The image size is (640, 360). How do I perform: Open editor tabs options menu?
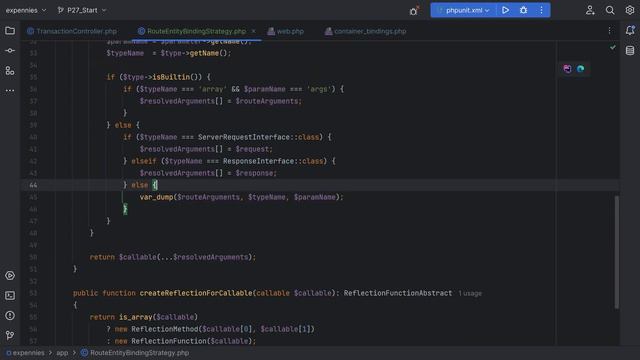[609, 31]
